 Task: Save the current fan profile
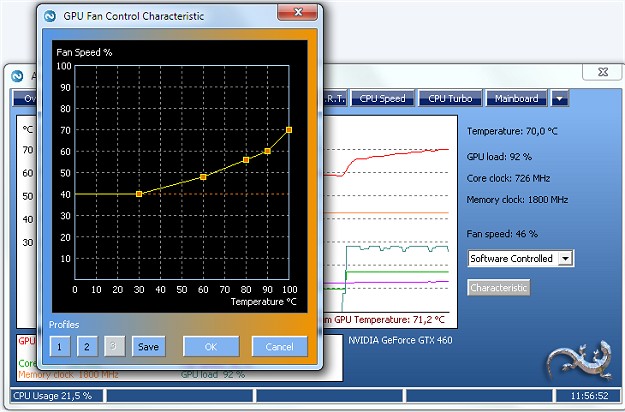148,346
